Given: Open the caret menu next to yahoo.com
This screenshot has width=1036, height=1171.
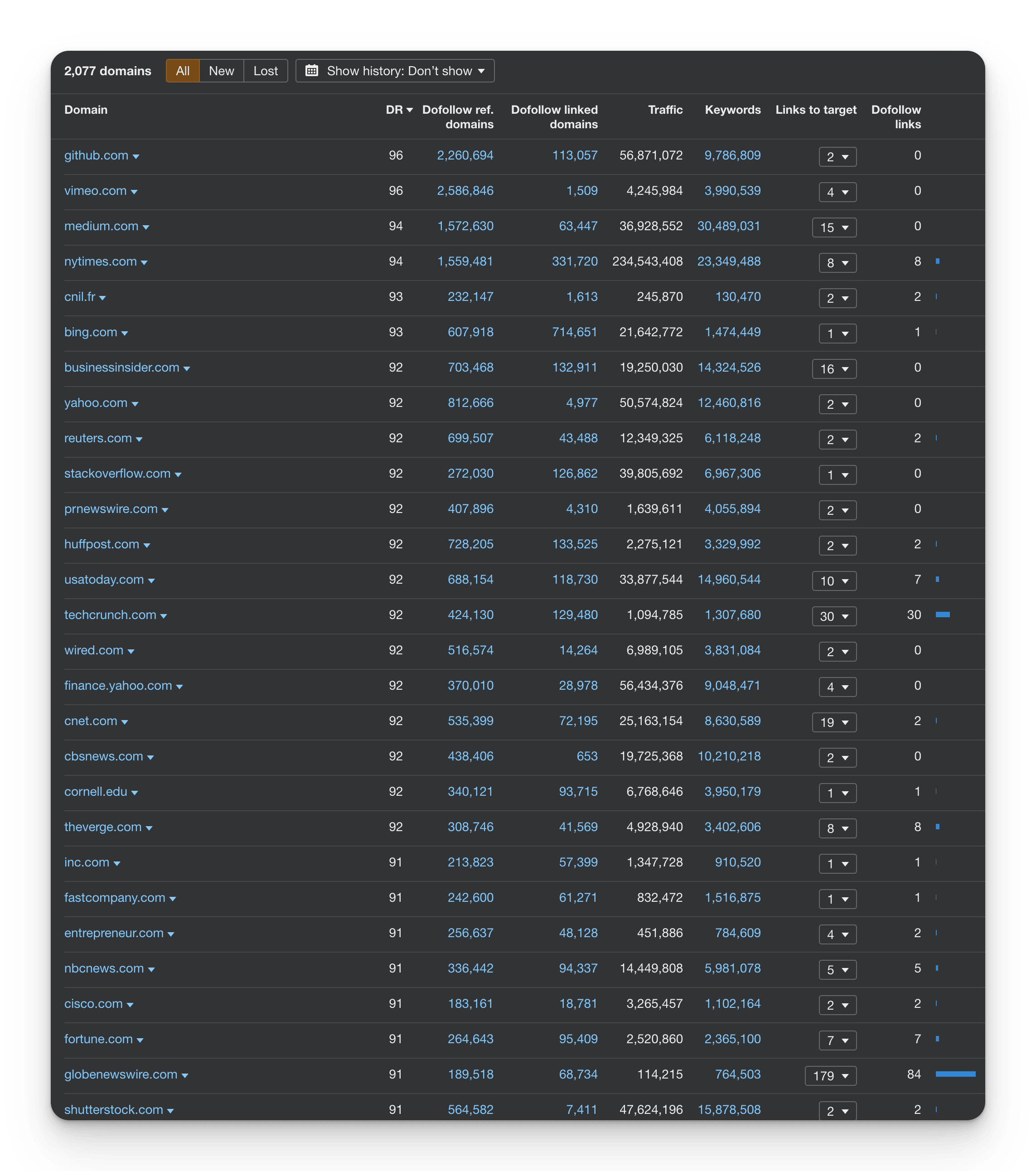Looking at the screenshot, I should [135, 404].
